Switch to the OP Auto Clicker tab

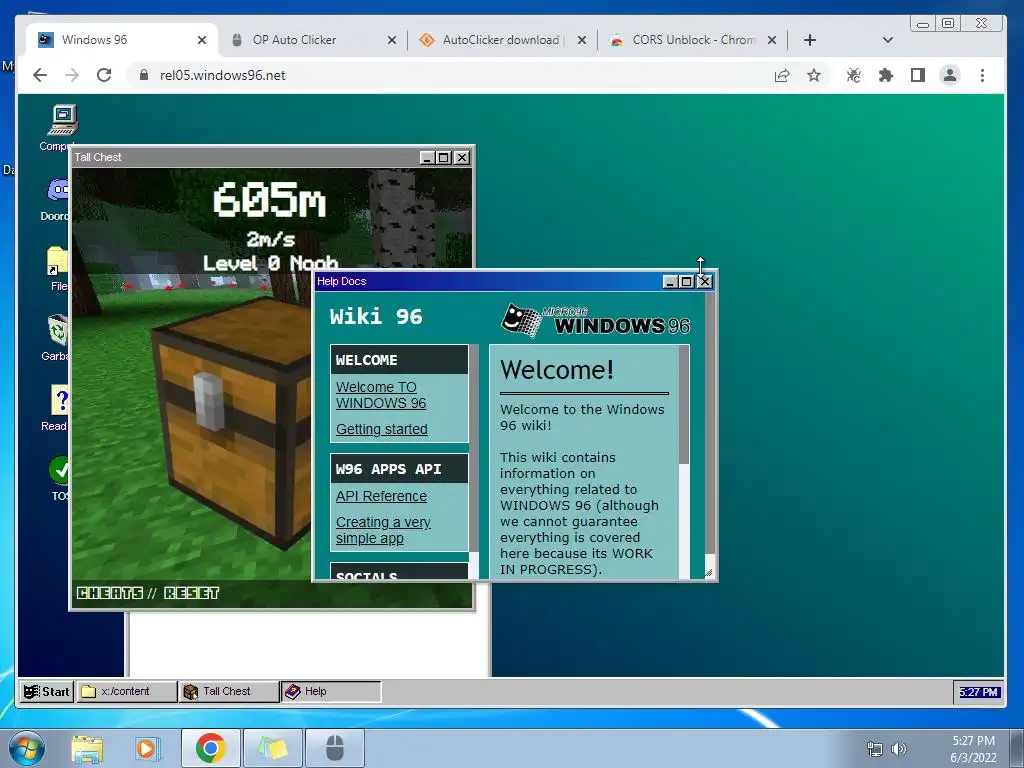(x=313, y=40)
